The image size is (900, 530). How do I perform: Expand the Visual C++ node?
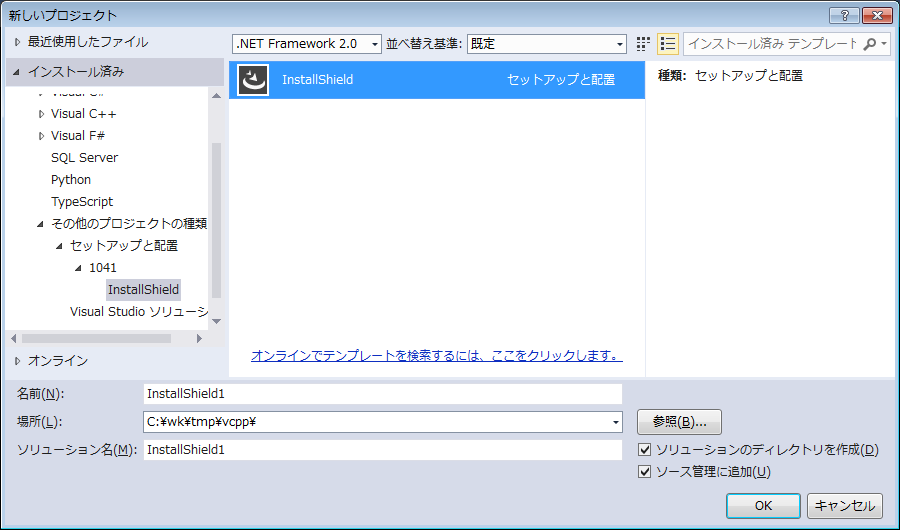41,114
